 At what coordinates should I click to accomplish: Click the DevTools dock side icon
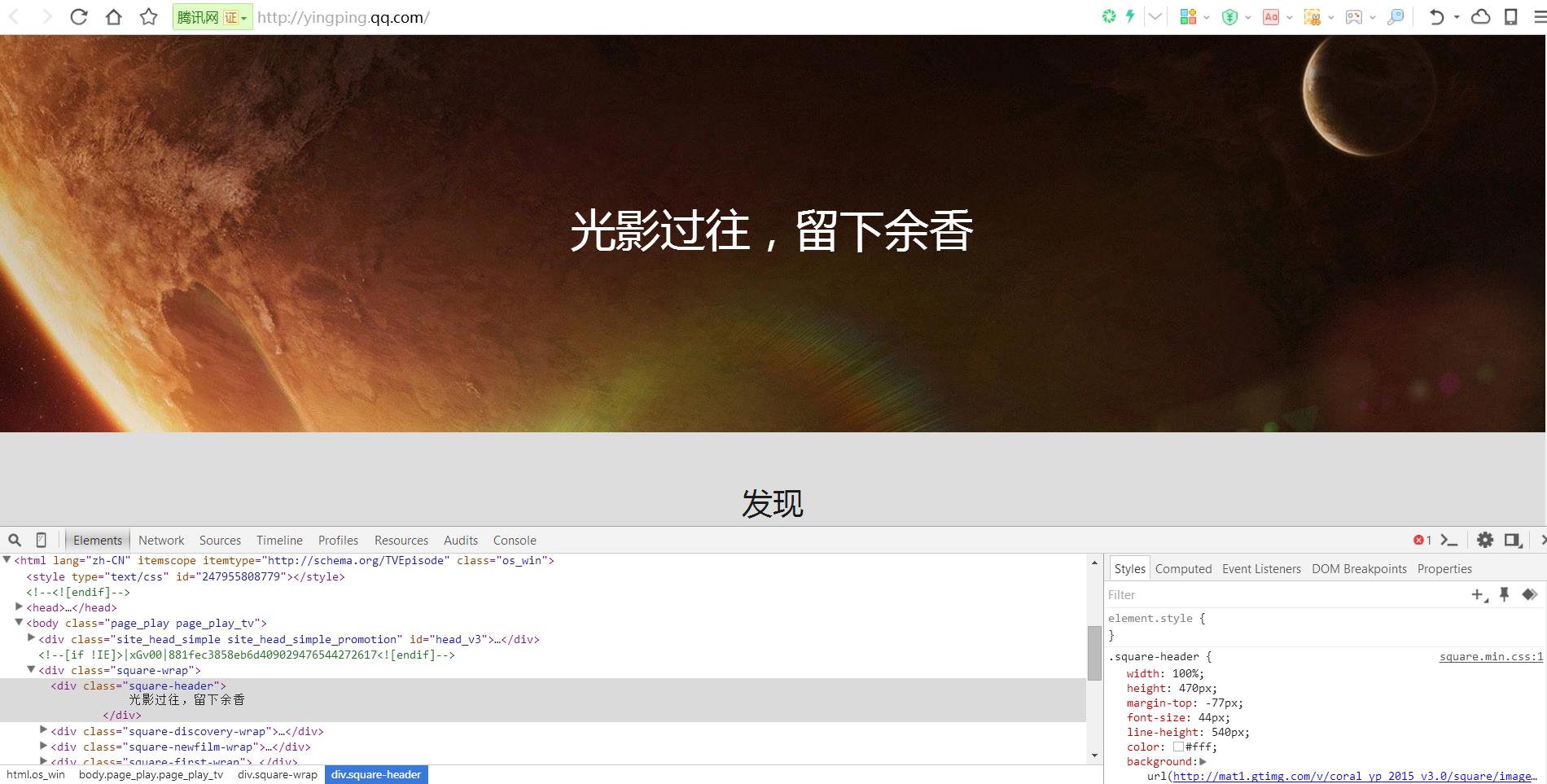click(x=1513, y=540)
